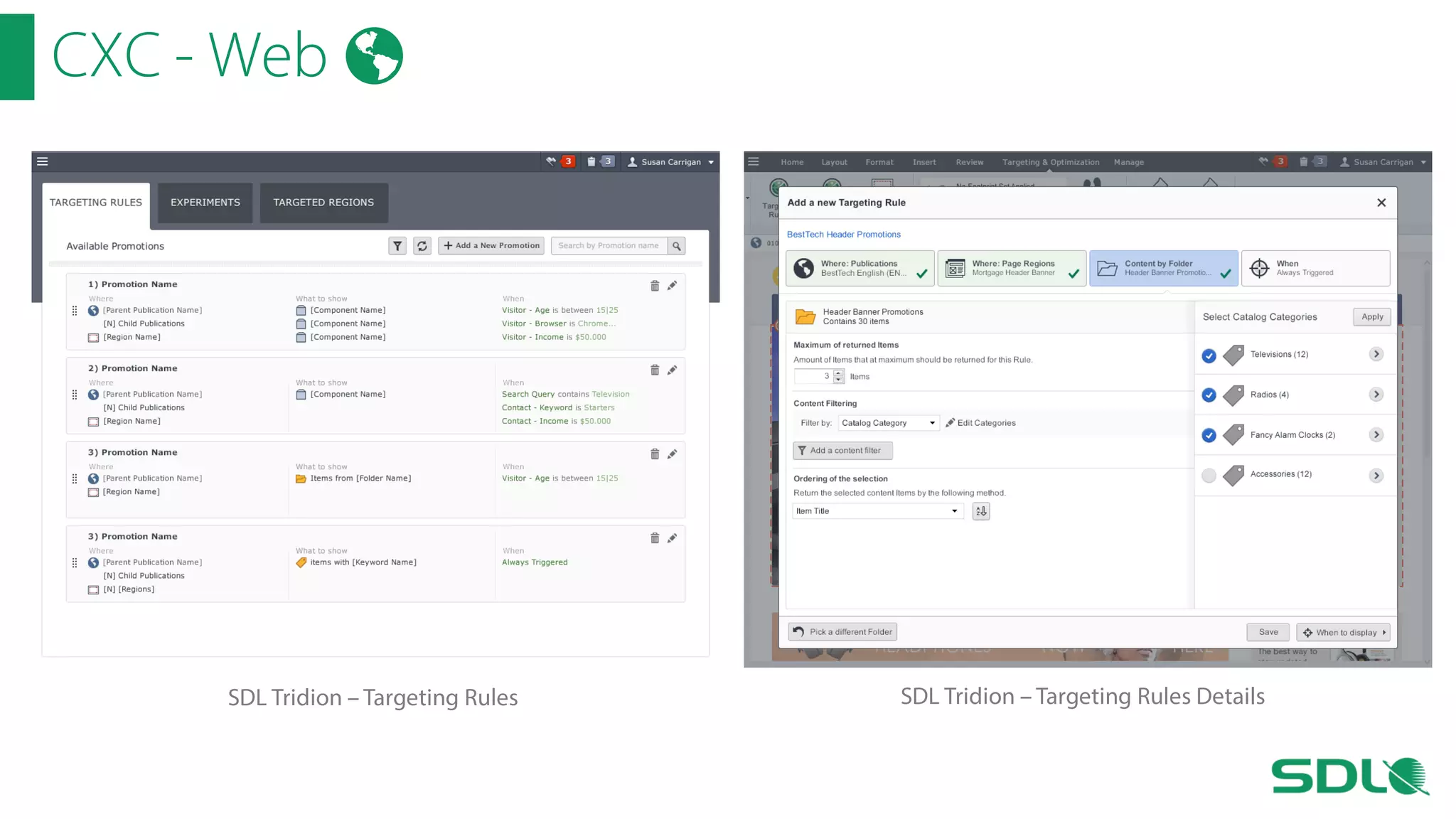Expand the Accessories category arrow
The height and width of the screenshot is (819, 1456).
point(1376,476)
